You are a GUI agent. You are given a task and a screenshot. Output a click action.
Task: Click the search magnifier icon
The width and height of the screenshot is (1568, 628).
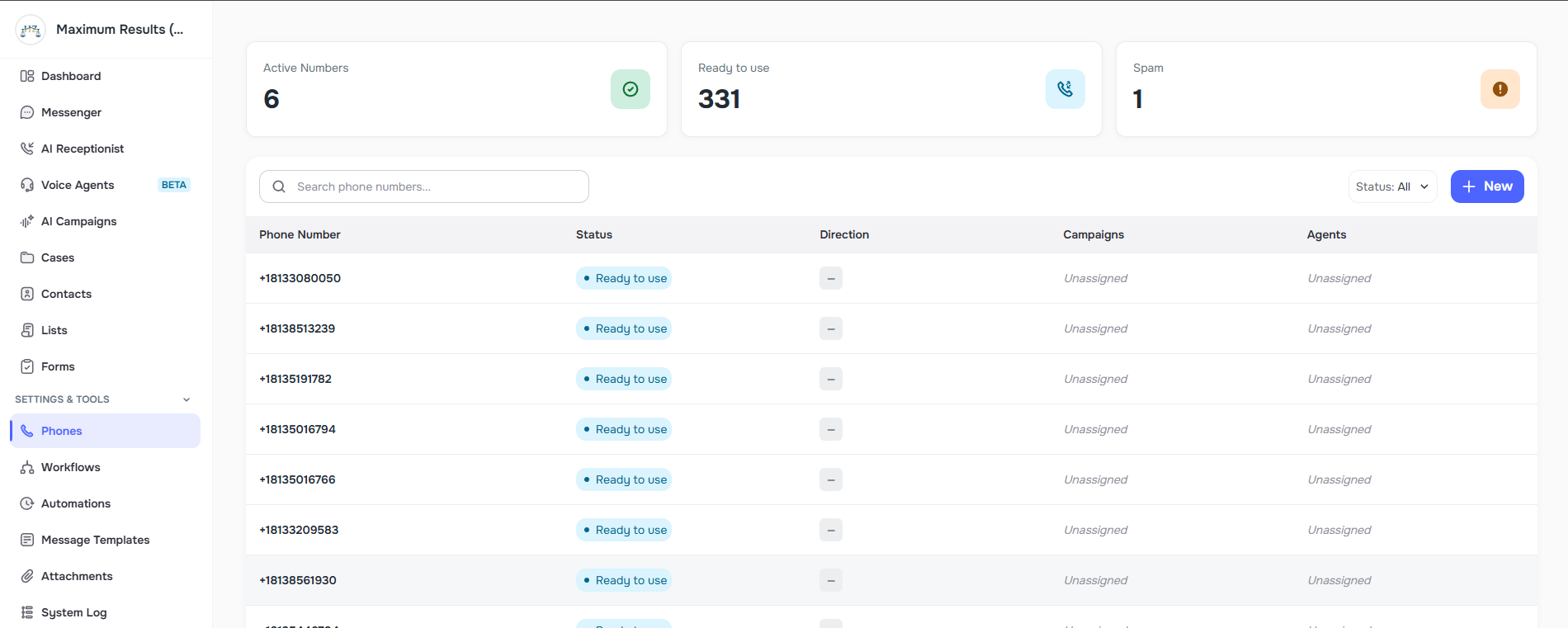point(279,187)
